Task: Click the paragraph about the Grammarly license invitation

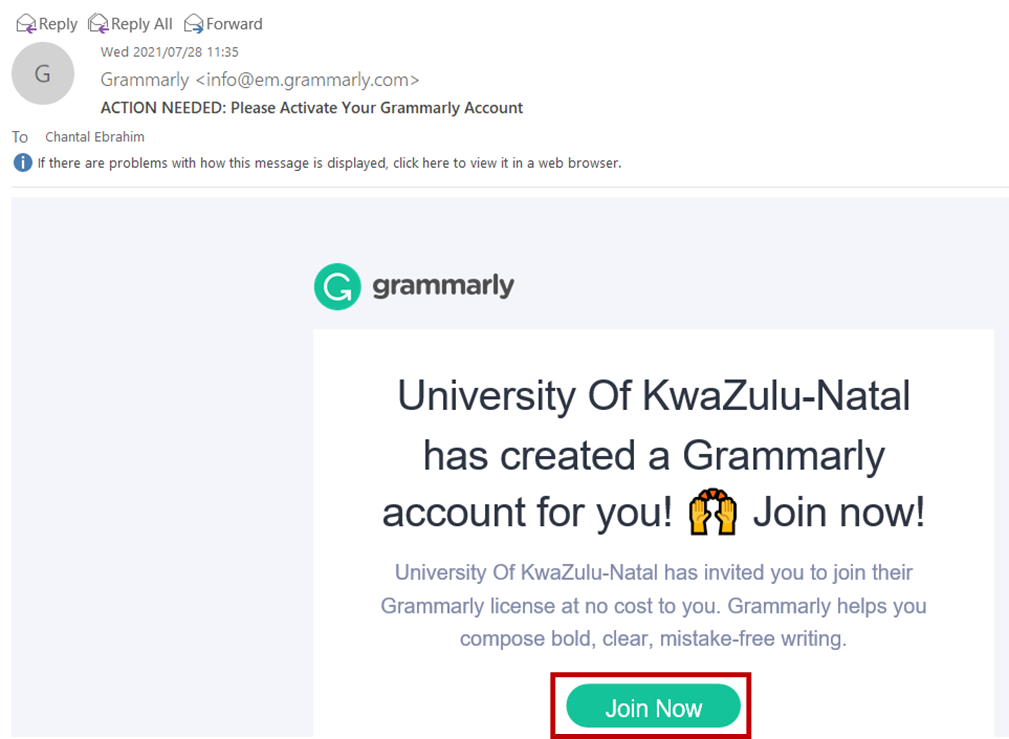Action: (x=653, y=605)
